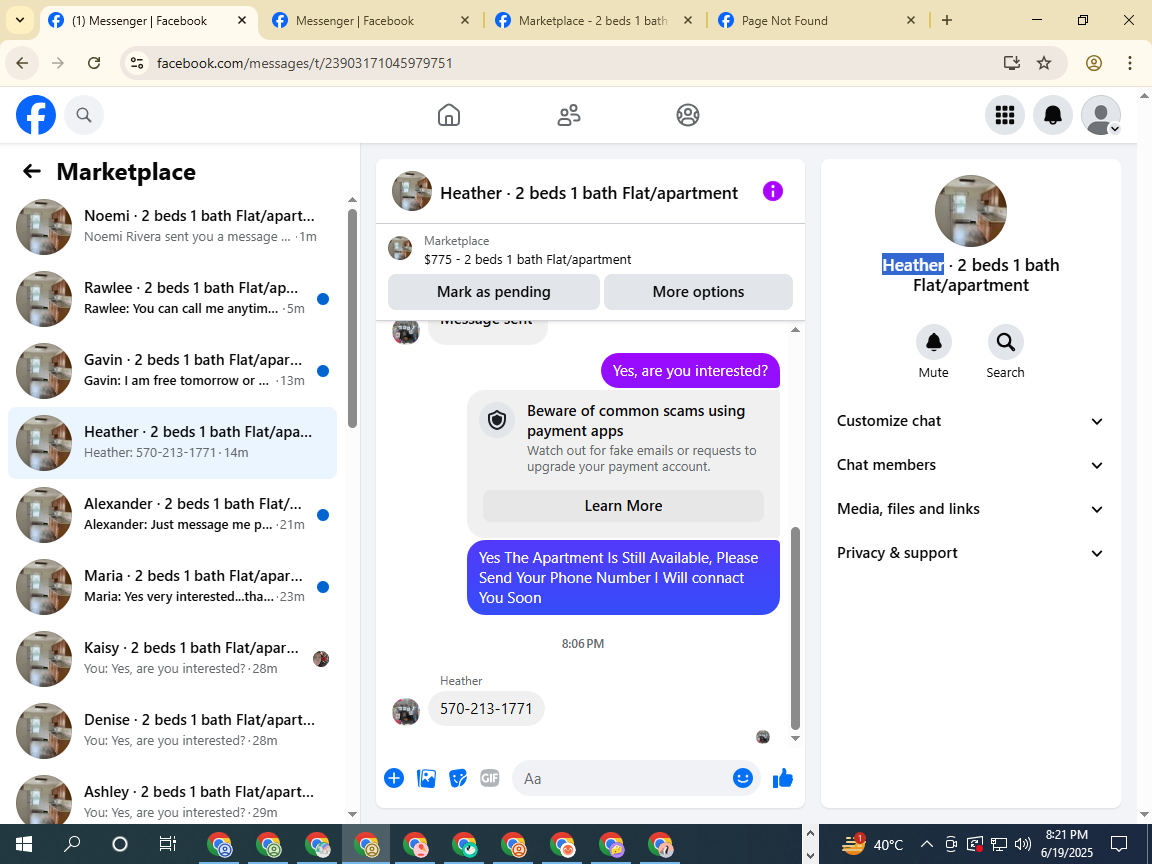Switch to Page Not Found tab
The height and width of the screenshot is (864, 1152).
click(x=816, y=21)
